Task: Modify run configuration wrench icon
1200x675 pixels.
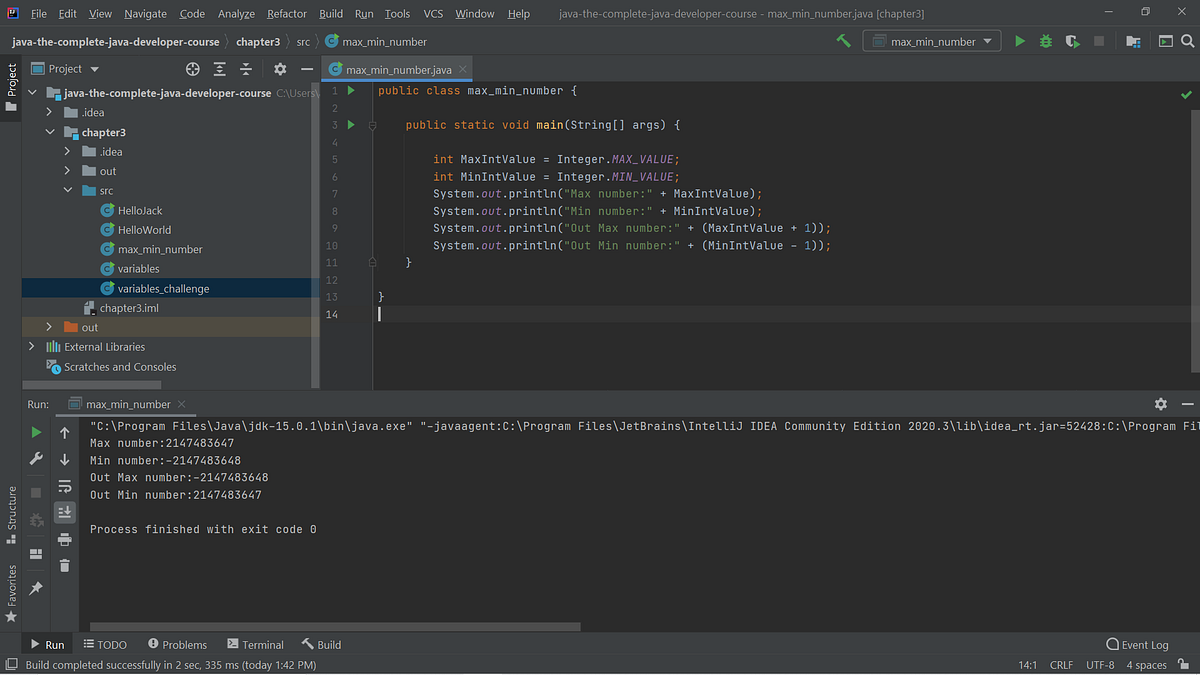Action: pos(36,459)
